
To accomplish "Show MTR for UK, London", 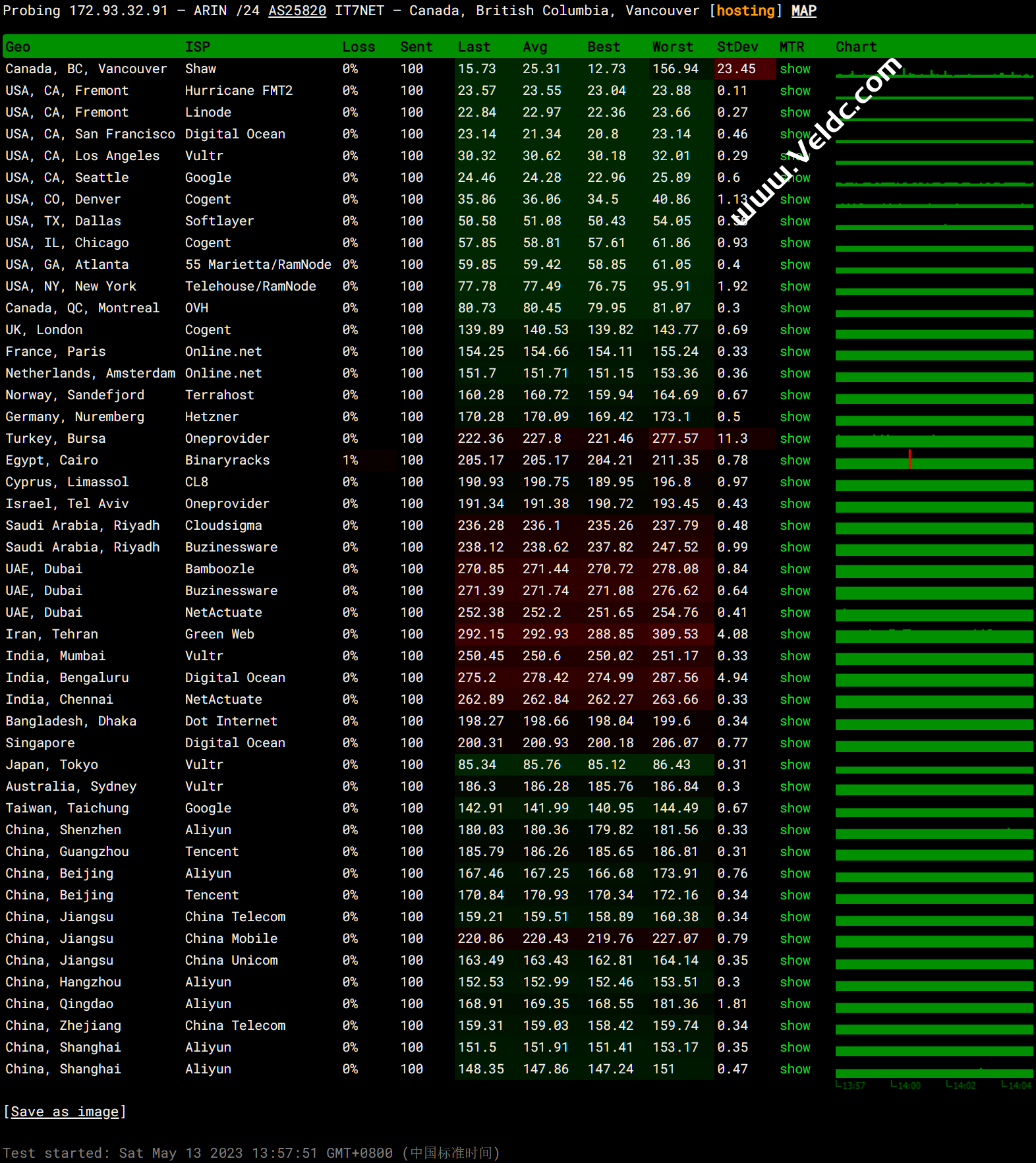I will point(795,329).
